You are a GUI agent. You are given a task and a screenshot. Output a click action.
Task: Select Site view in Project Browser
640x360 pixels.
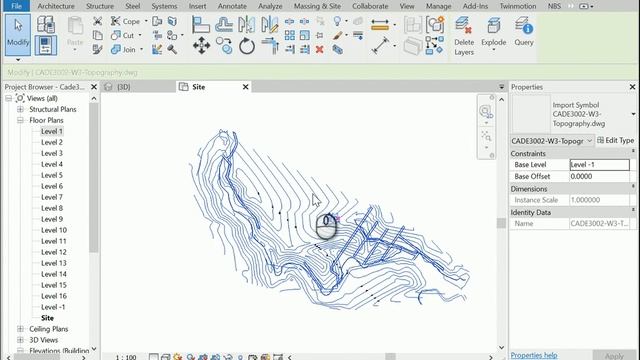click(47, 318)
